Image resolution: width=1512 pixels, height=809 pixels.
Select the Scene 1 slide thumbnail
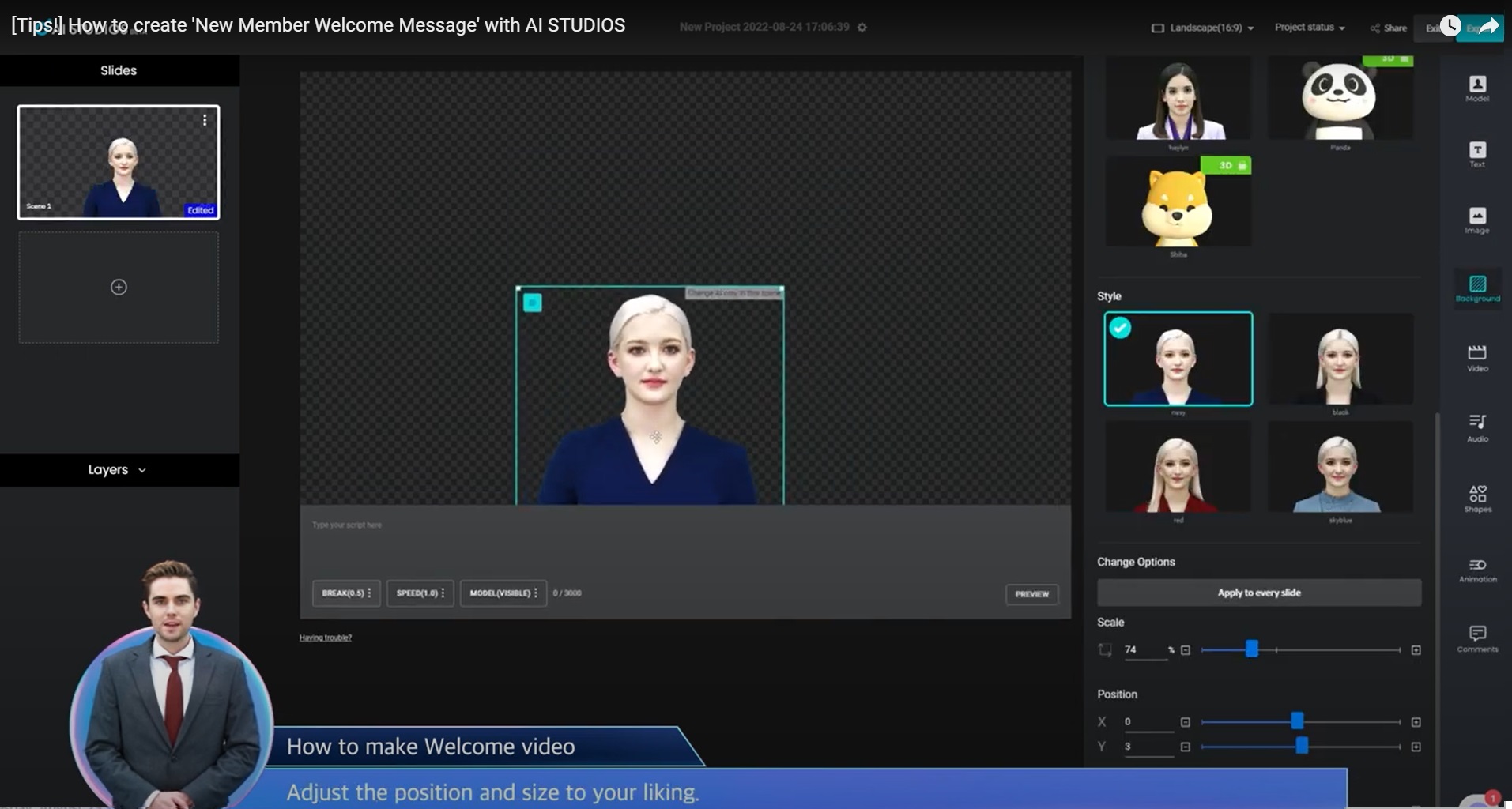119,162
